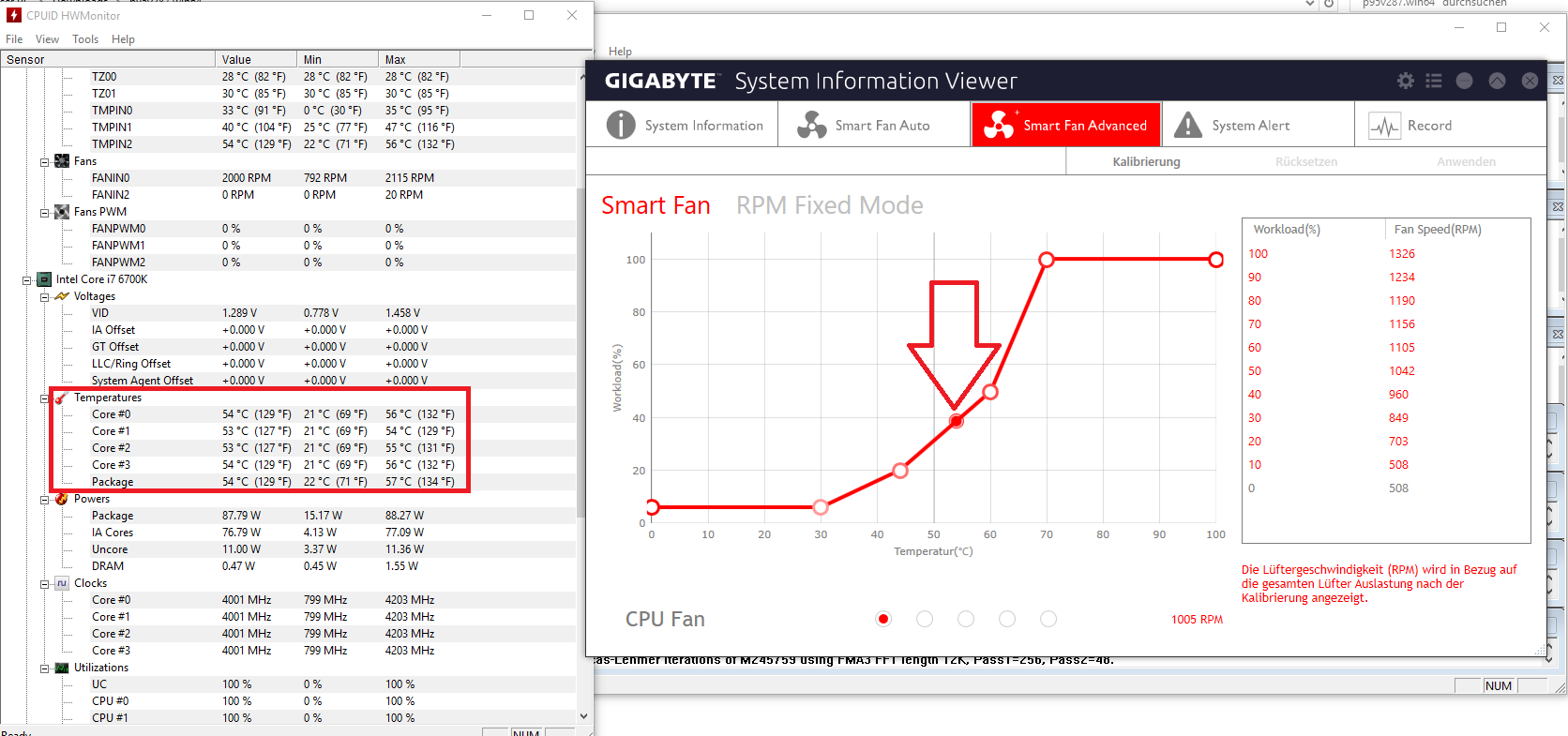Click the fan curve point at 30°C
The width and height of the screenshot is (1568, 736).
point(821,507)
